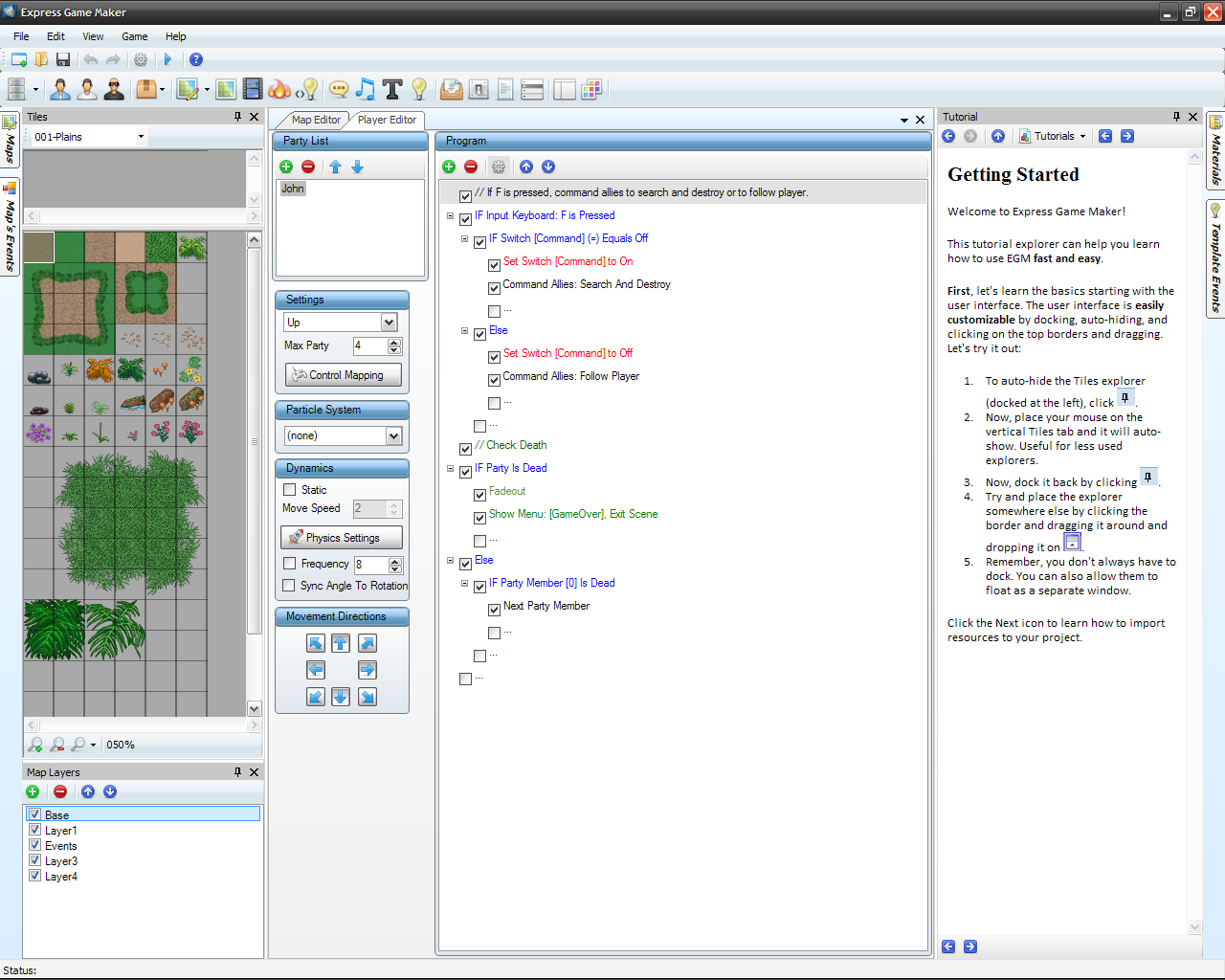The height and width of the screenshot is (980, 1225).
Task: Enable the Frequency checkbox
Action: [x=290, y=564]
